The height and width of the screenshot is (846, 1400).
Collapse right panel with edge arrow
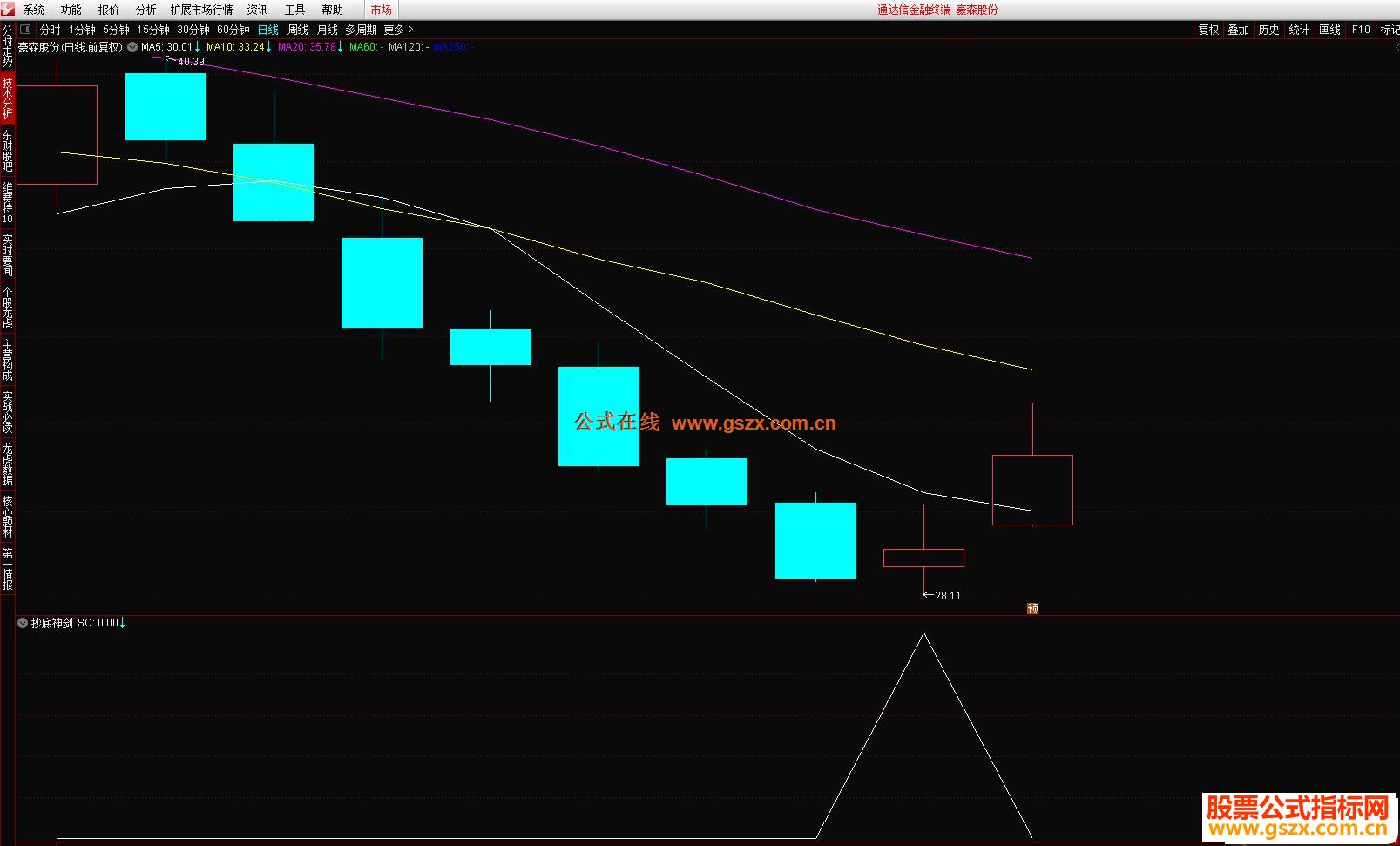[1396, 47]
